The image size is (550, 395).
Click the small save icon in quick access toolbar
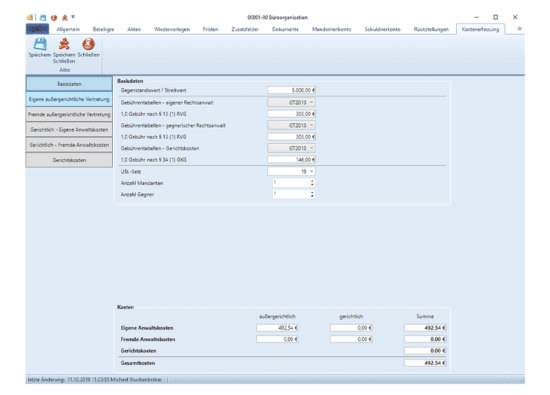[x=43, y=17]
